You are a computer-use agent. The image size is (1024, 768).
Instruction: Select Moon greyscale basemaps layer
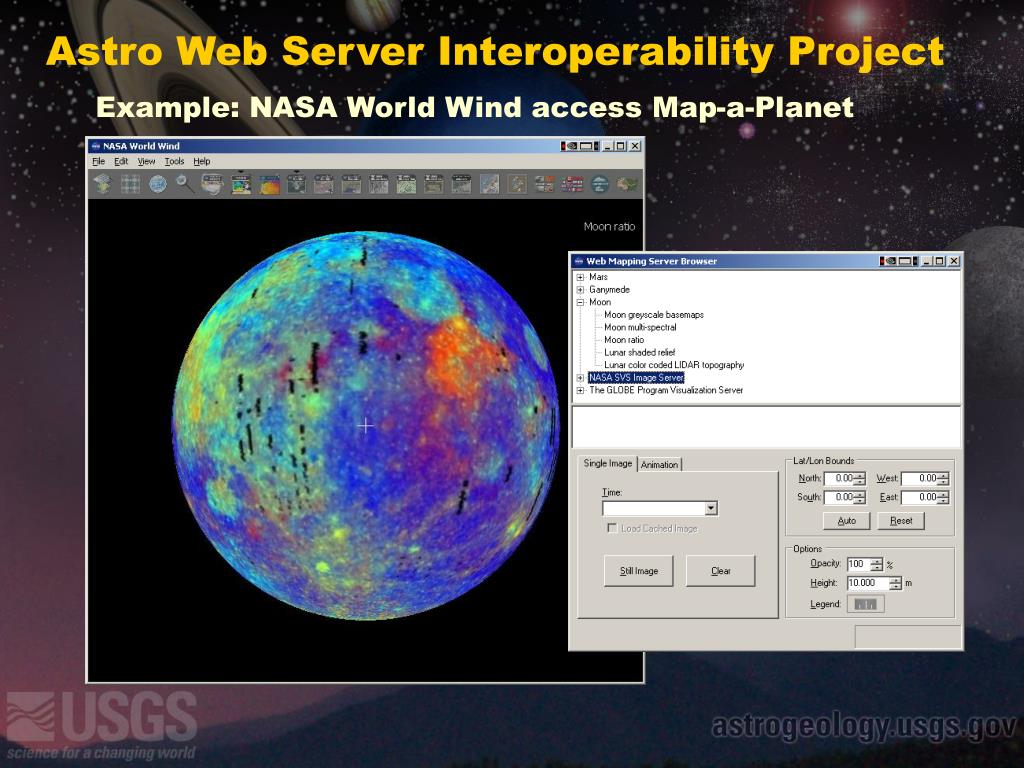654,315
